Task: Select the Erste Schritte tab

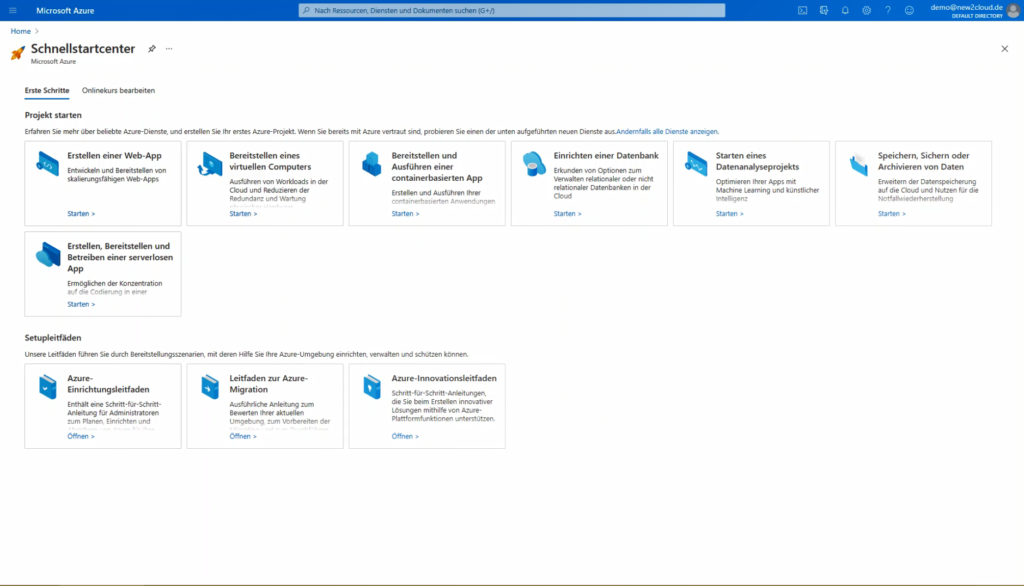Action: coord(47,91)
